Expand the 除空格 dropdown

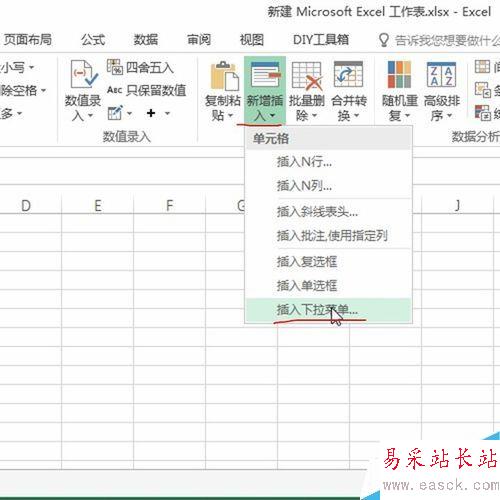pyautogui.click(x=23, y=90)
